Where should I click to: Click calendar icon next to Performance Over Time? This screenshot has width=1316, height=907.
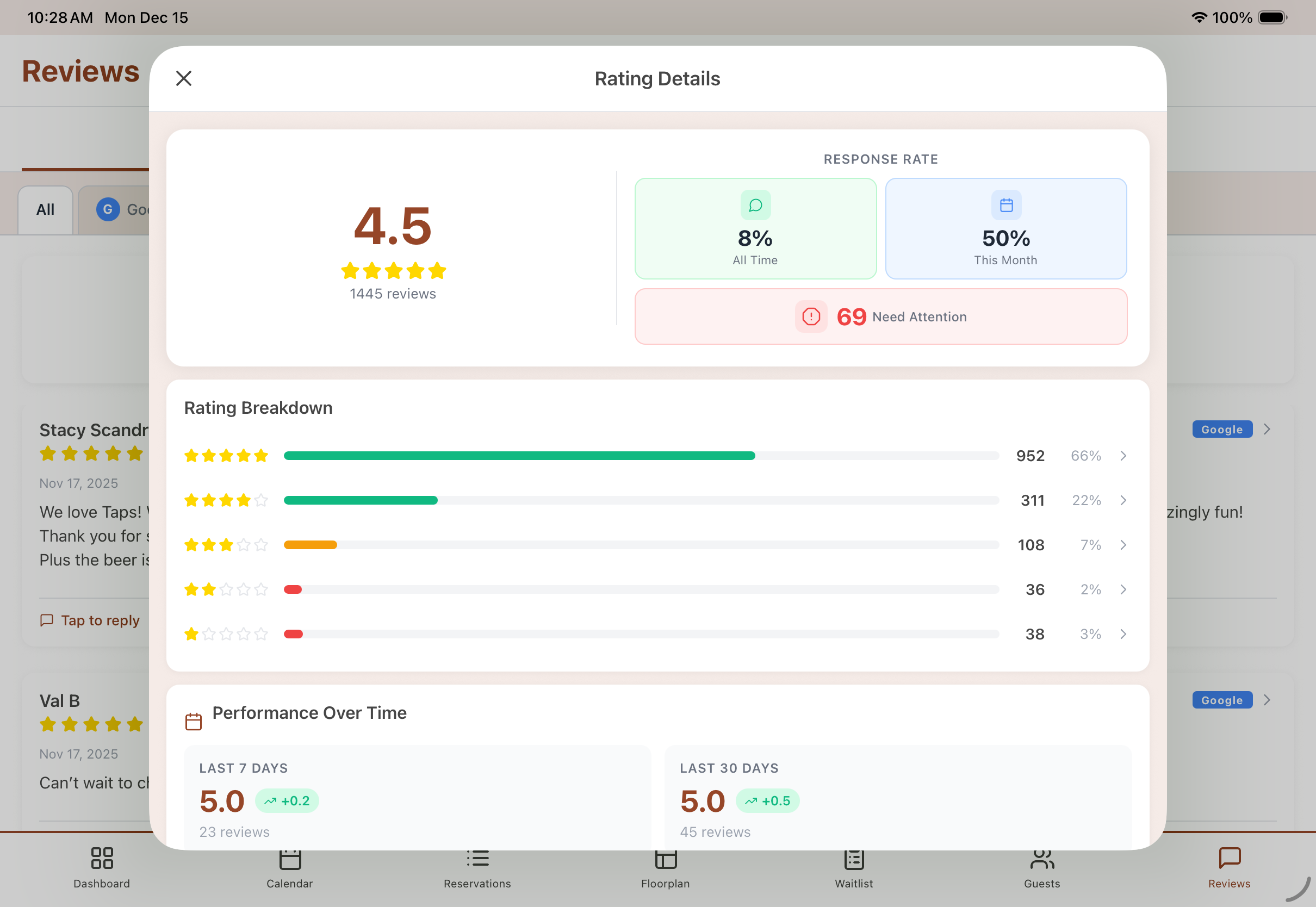click(193, 721)
